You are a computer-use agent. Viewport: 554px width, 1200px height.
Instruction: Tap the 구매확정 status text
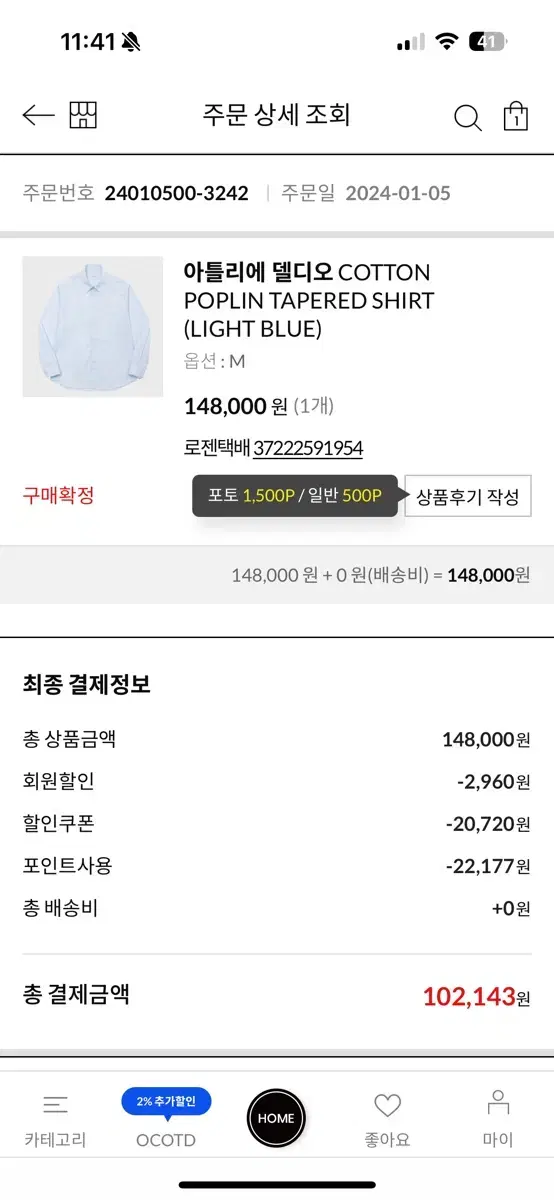[59, 495]
